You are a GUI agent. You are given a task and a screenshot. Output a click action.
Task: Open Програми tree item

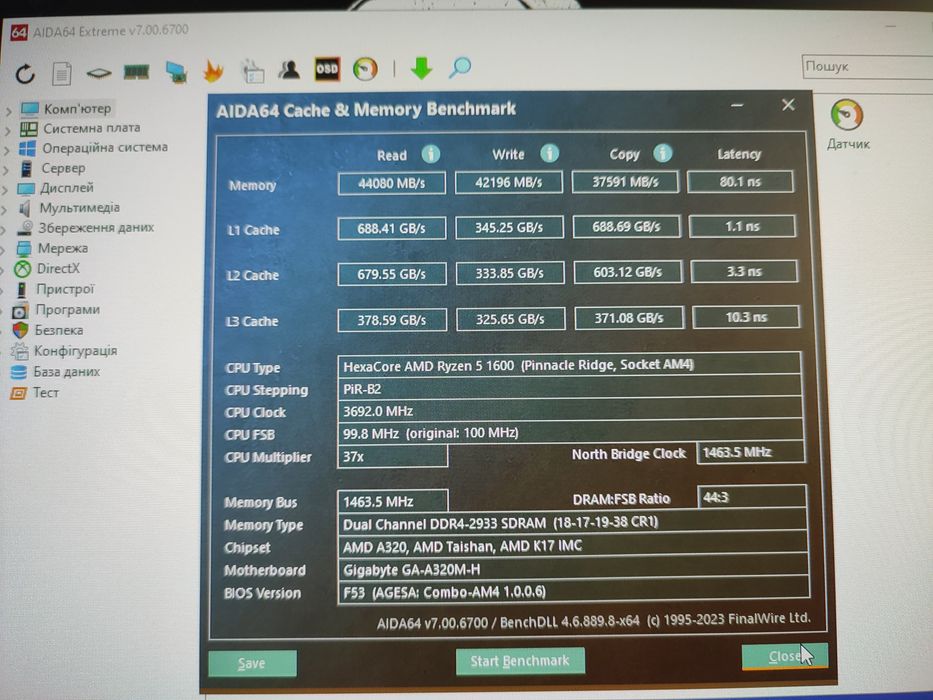click(x=67, y=310)
